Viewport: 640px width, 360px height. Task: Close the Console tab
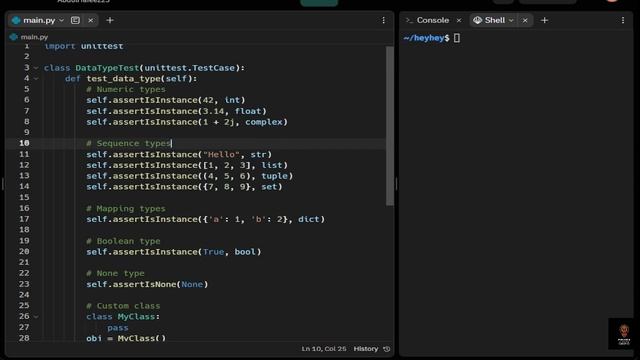coord(459,20)
